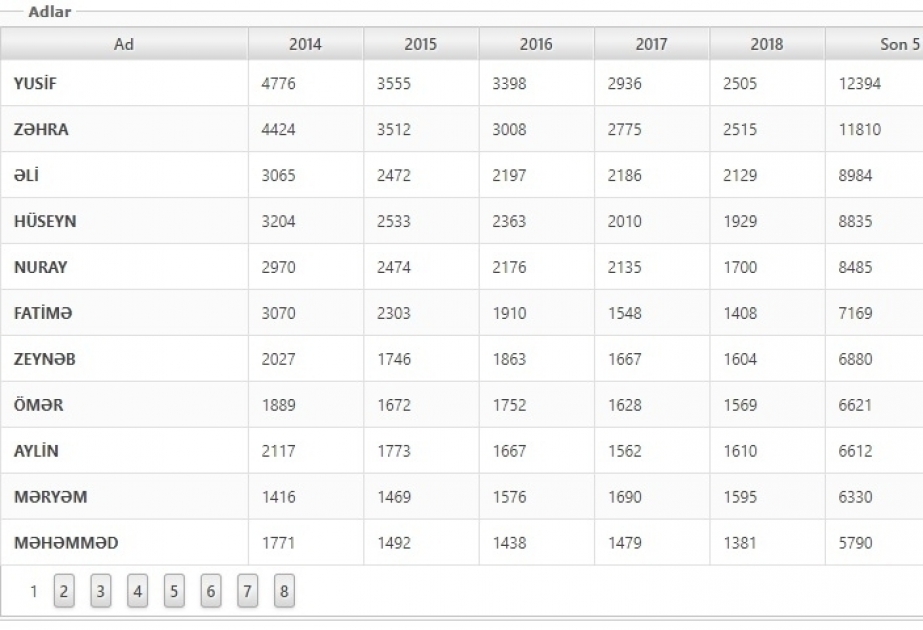
Task: Click value 2010 in the HÜSEYN row
Action: pyautogui.click(x=625, y=221)
